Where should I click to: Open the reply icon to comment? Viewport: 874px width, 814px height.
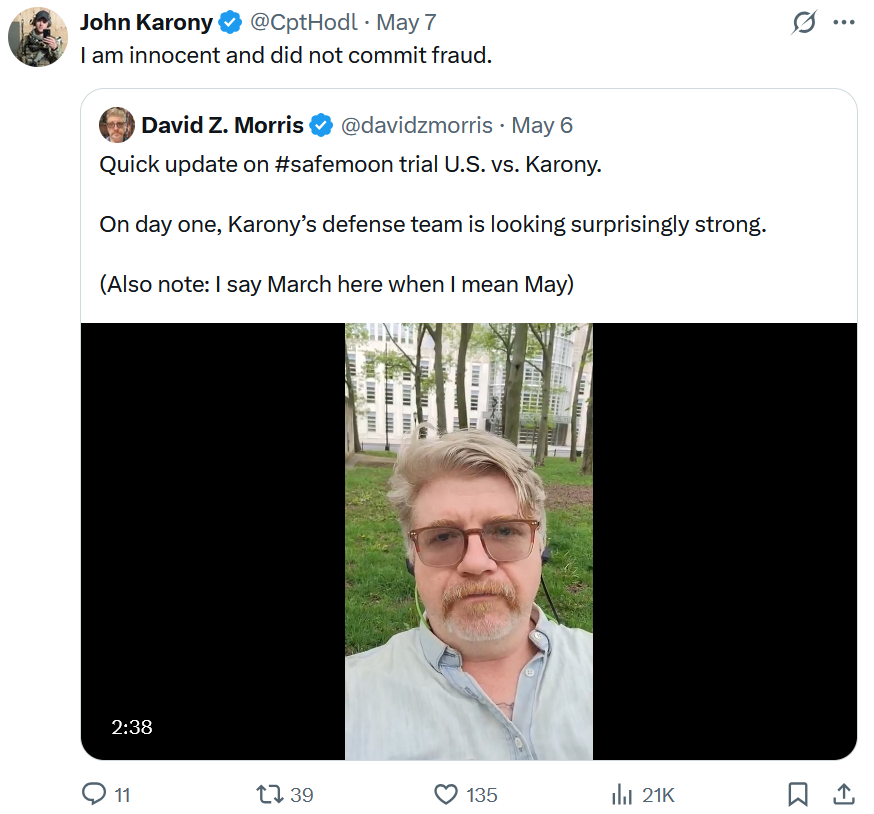point(96,795)
